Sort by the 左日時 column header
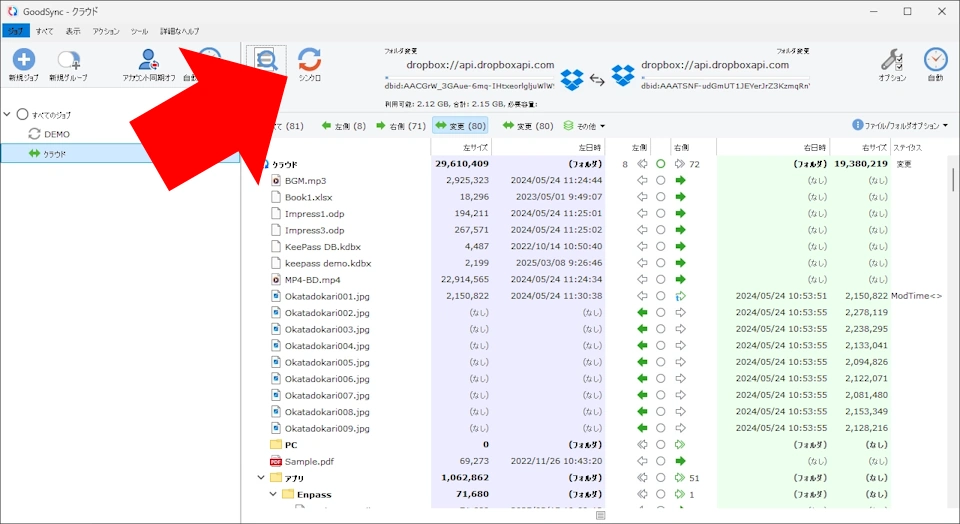 [548, 147]
